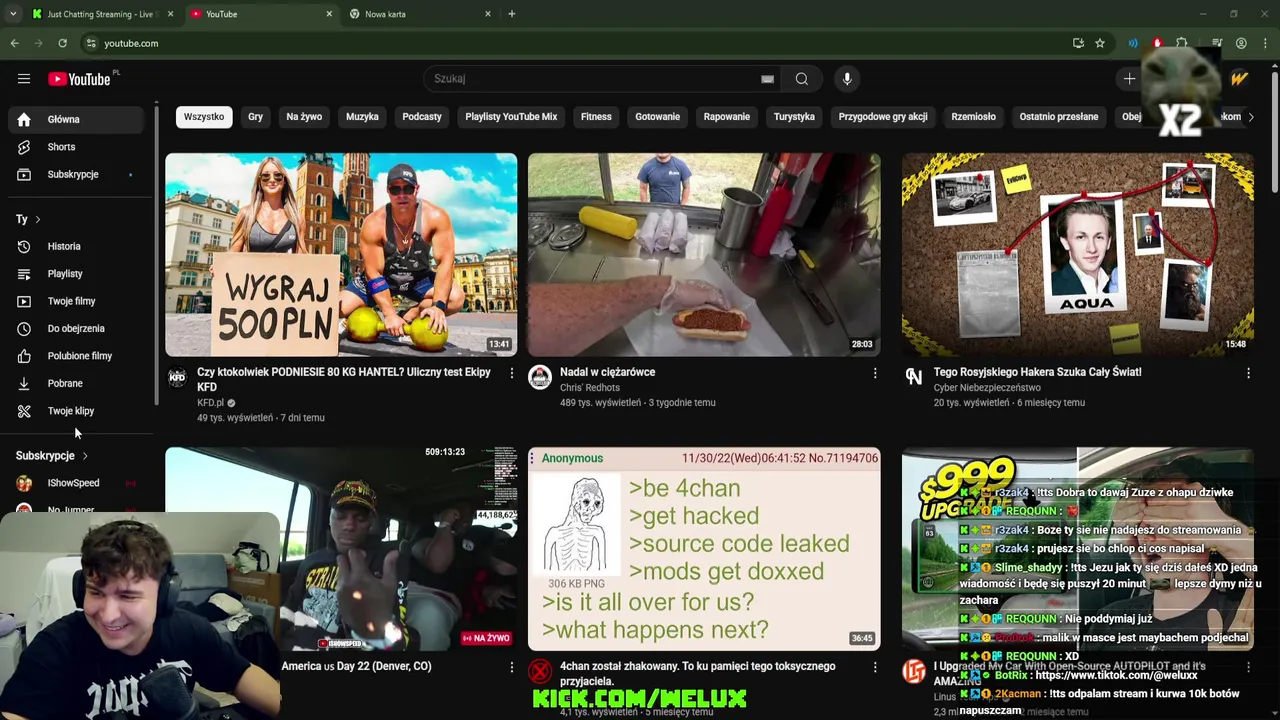Select the Wszystko filter chip

204,117
